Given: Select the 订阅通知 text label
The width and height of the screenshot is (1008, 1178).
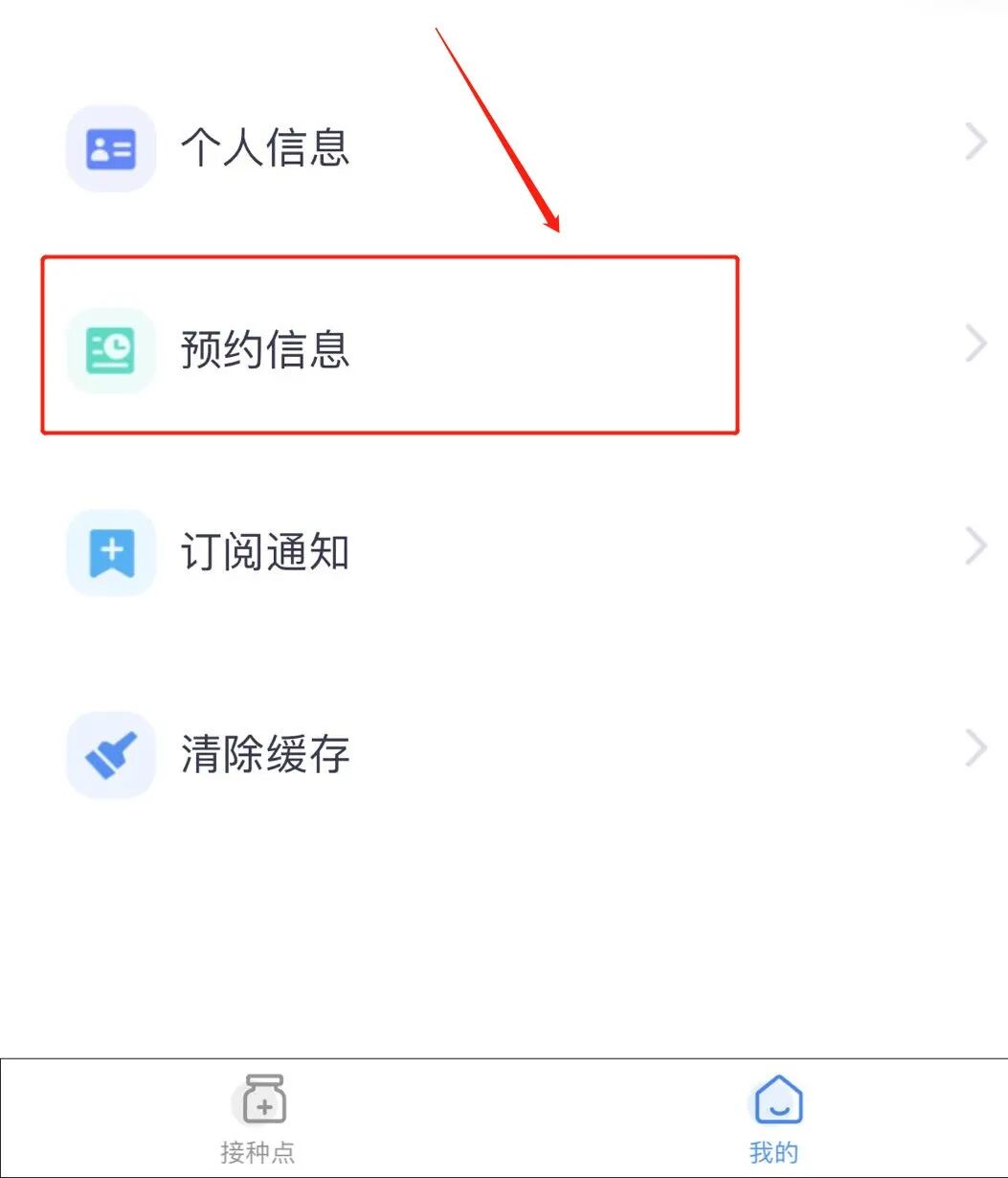Looking at the screenshot, I should (x=265, y=552).
